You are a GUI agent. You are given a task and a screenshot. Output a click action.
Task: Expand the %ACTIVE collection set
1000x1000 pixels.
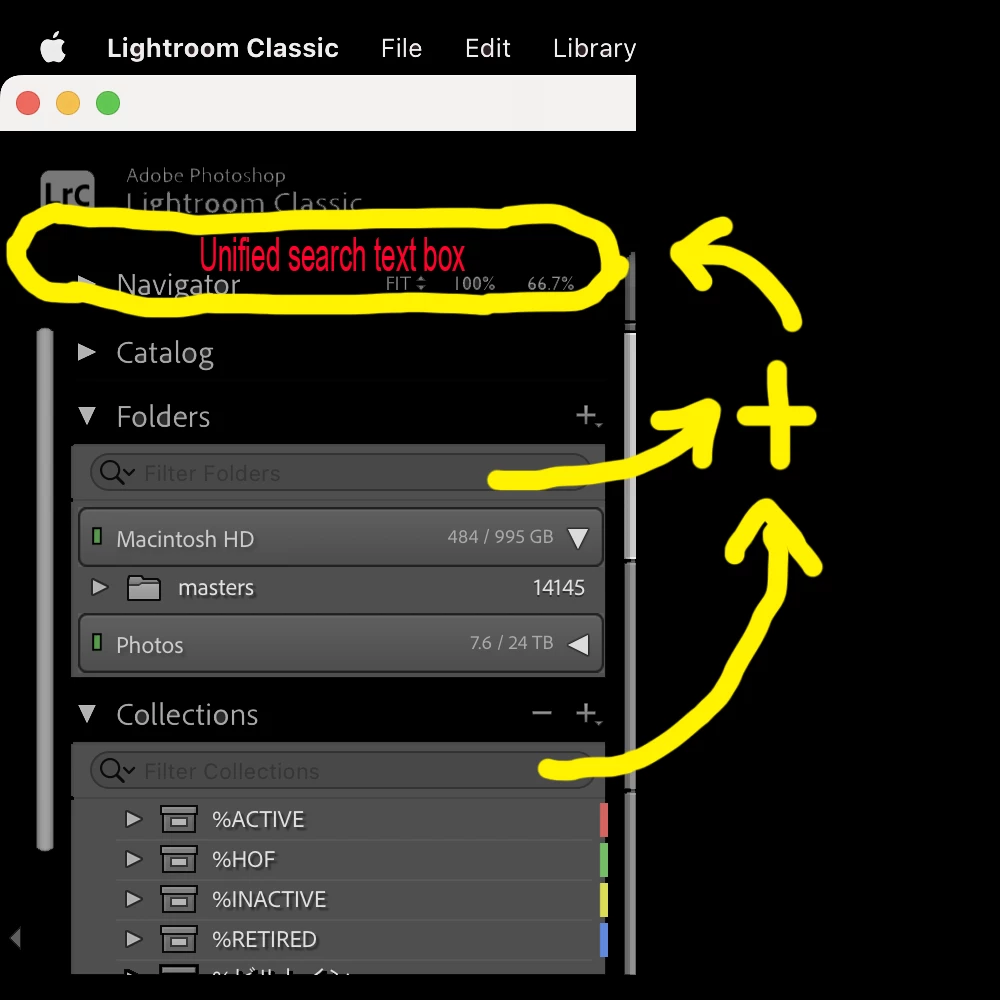pyautogui.click(x=133, y=819)
